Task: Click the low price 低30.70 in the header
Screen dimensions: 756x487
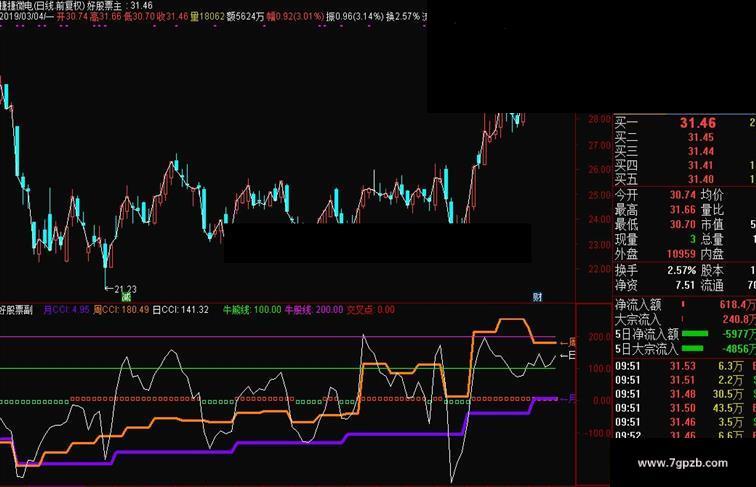Action: click(x=139, y=16)
